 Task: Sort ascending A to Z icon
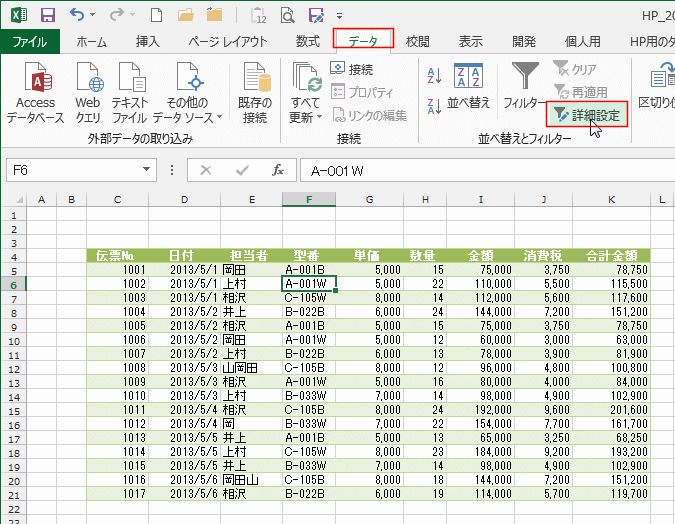434,76
